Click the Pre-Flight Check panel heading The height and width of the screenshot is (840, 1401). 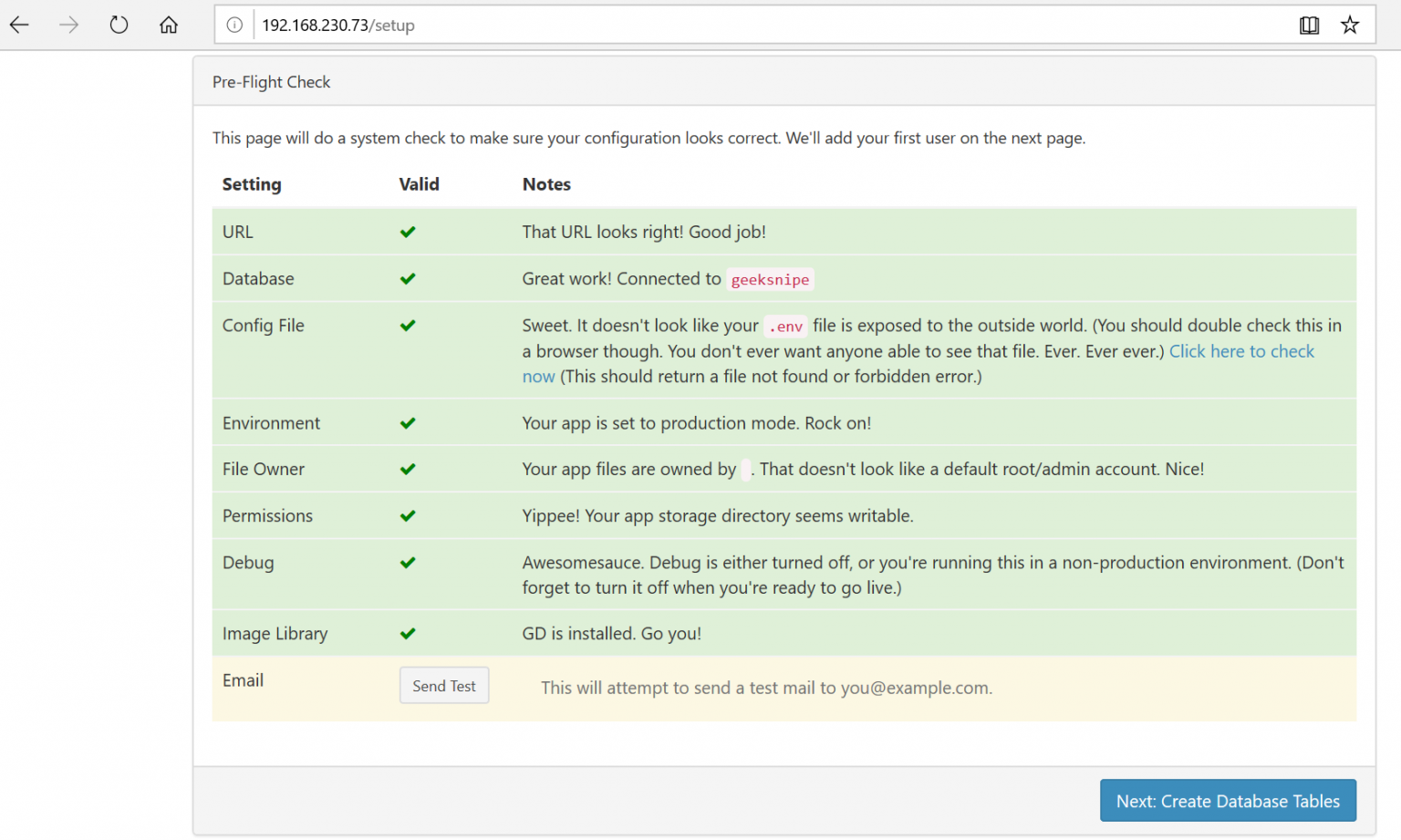tap(272, 82)
